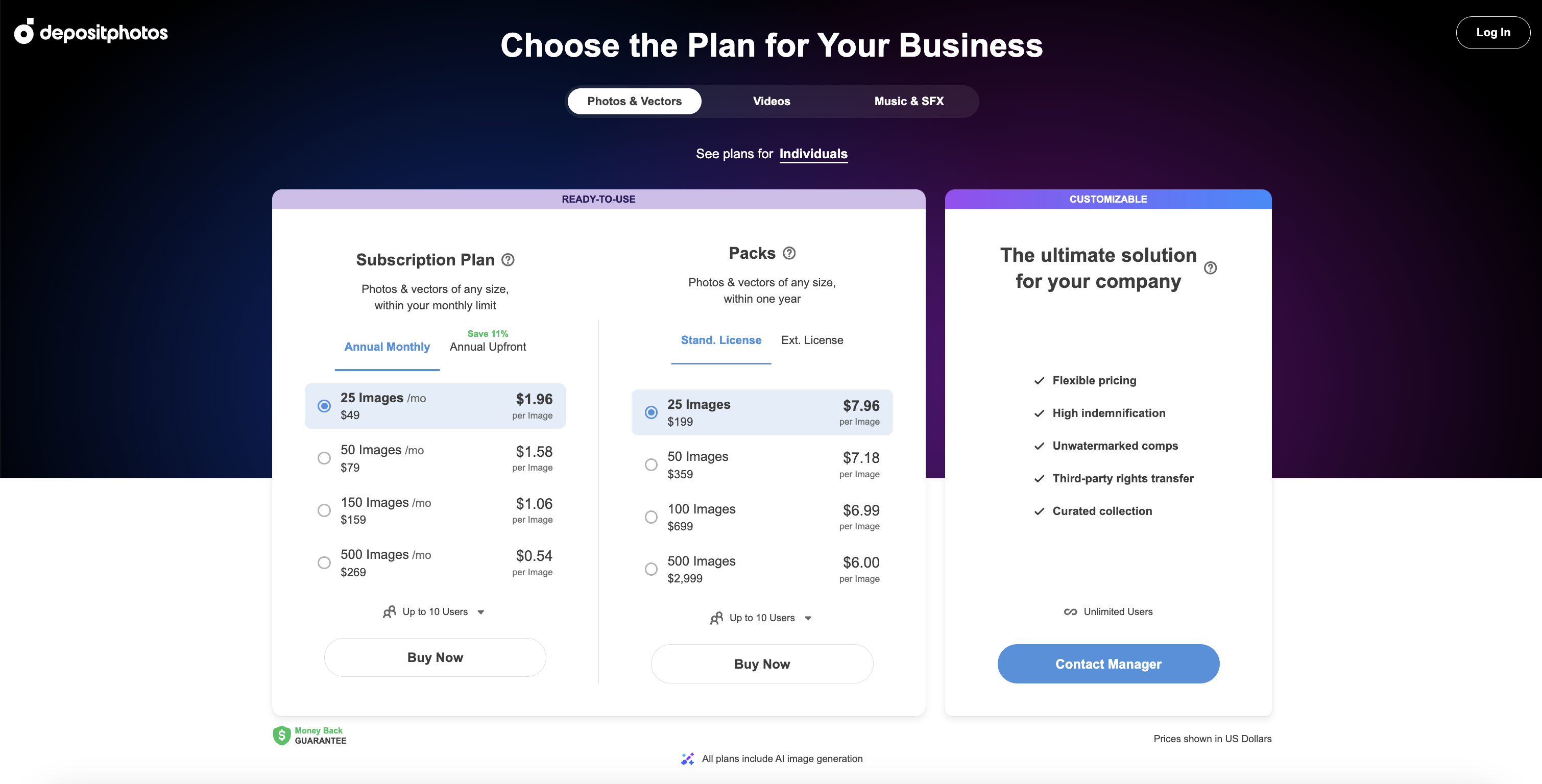Click See plans for Individuals link
This screenshot has width=1542, height=784.
pyautogui.click(x=813, y=153)
